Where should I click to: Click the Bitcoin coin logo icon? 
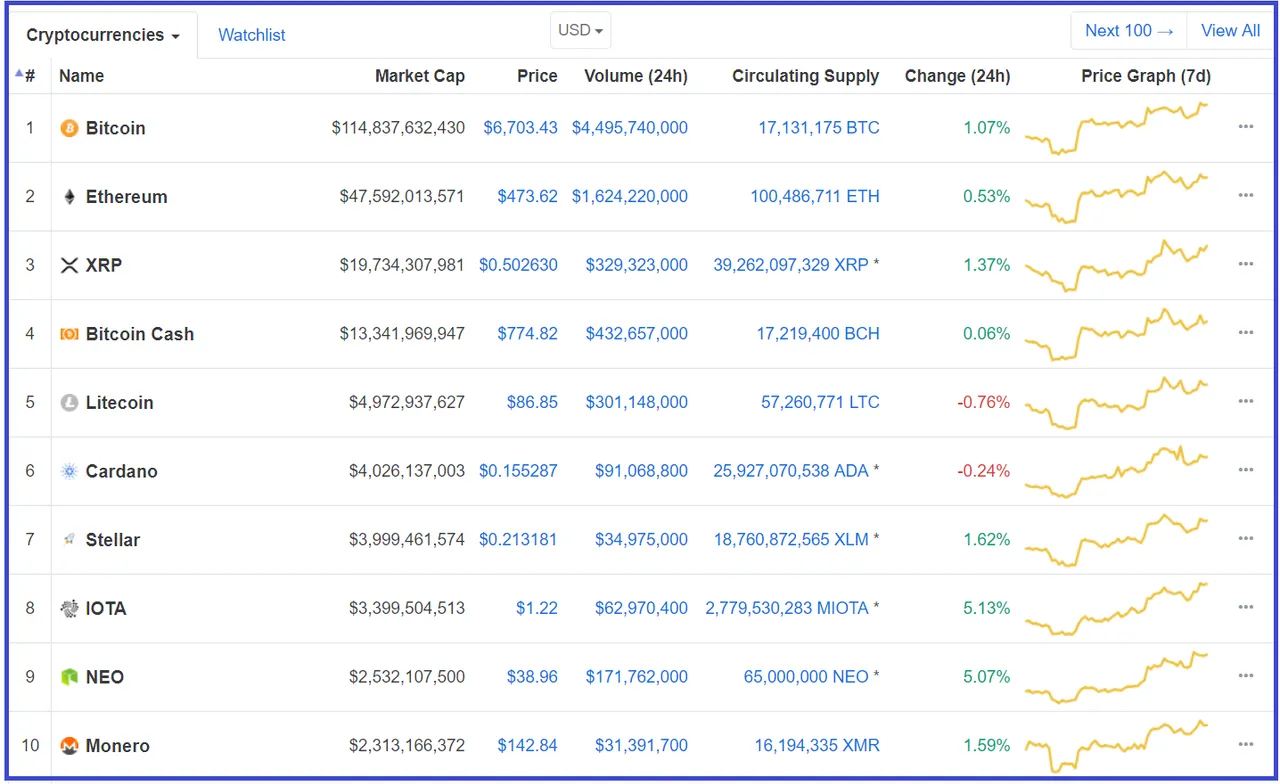(x=69, y=128)
